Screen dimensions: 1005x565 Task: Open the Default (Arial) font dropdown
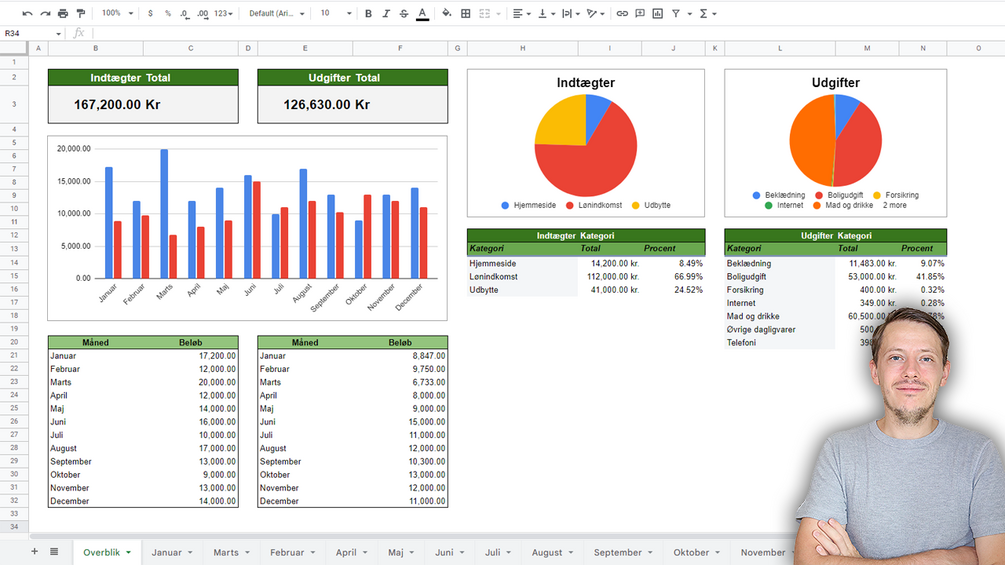pos(276,13)
